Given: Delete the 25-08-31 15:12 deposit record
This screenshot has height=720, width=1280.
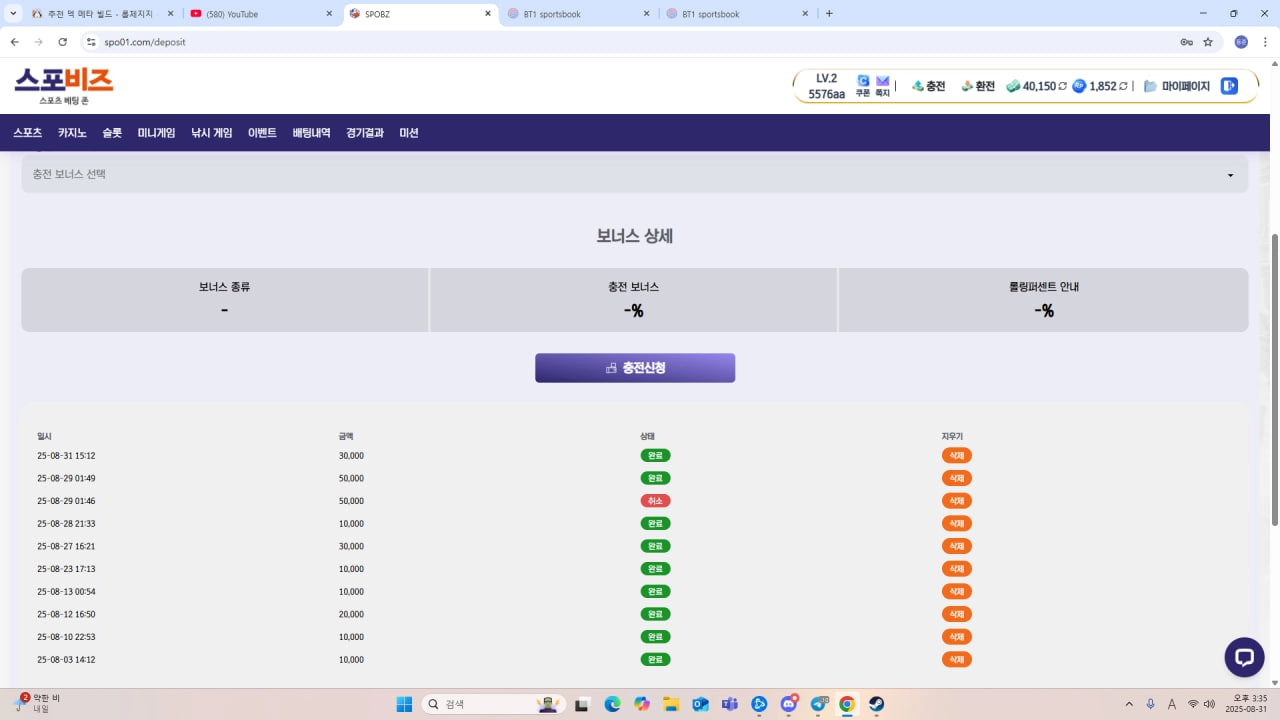Looking at the screenshot, I should [x=956, y=456].
